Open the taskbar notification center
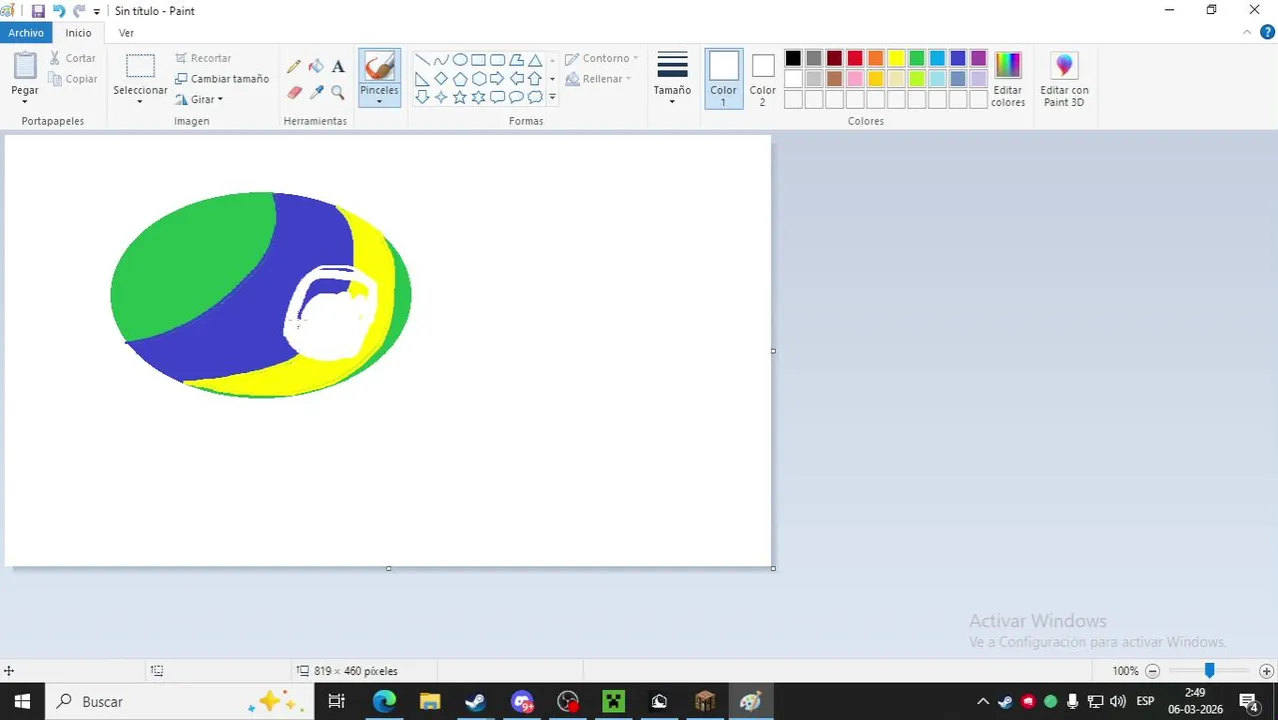The width and height of the screenshot is (1278, 720). click(1249, 702)
